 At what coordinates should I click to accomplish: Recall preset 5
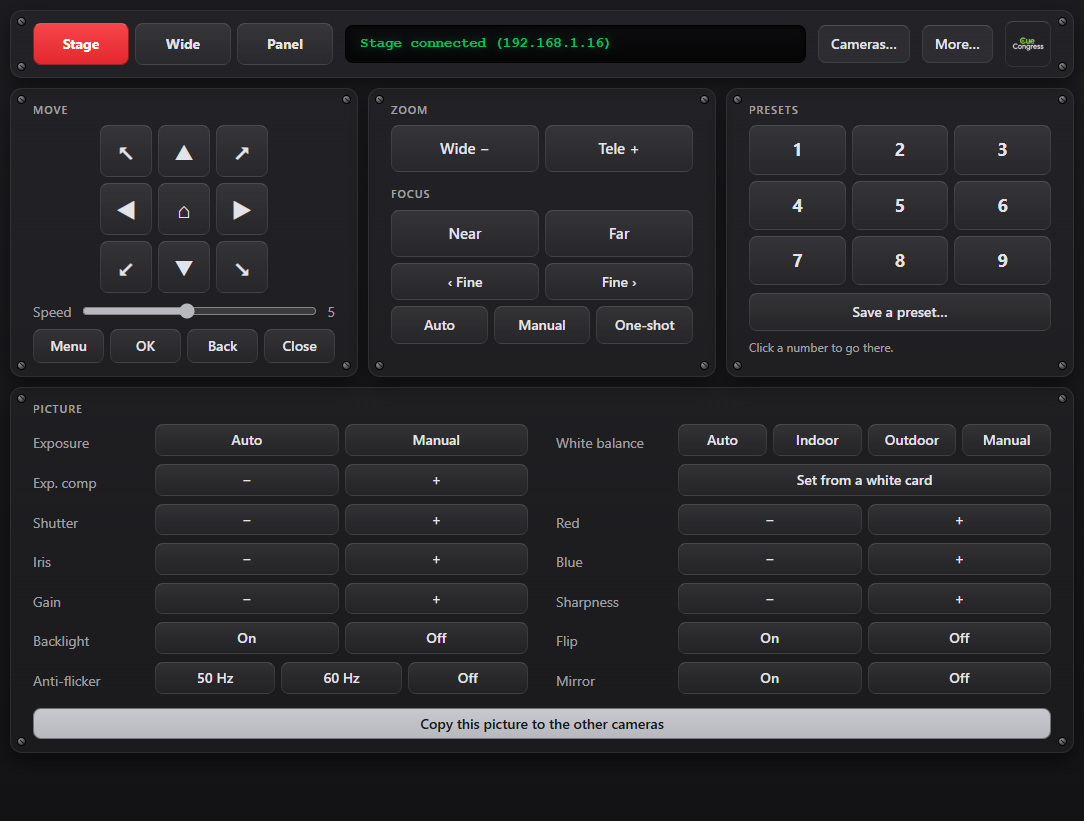[x=899, y=205]
